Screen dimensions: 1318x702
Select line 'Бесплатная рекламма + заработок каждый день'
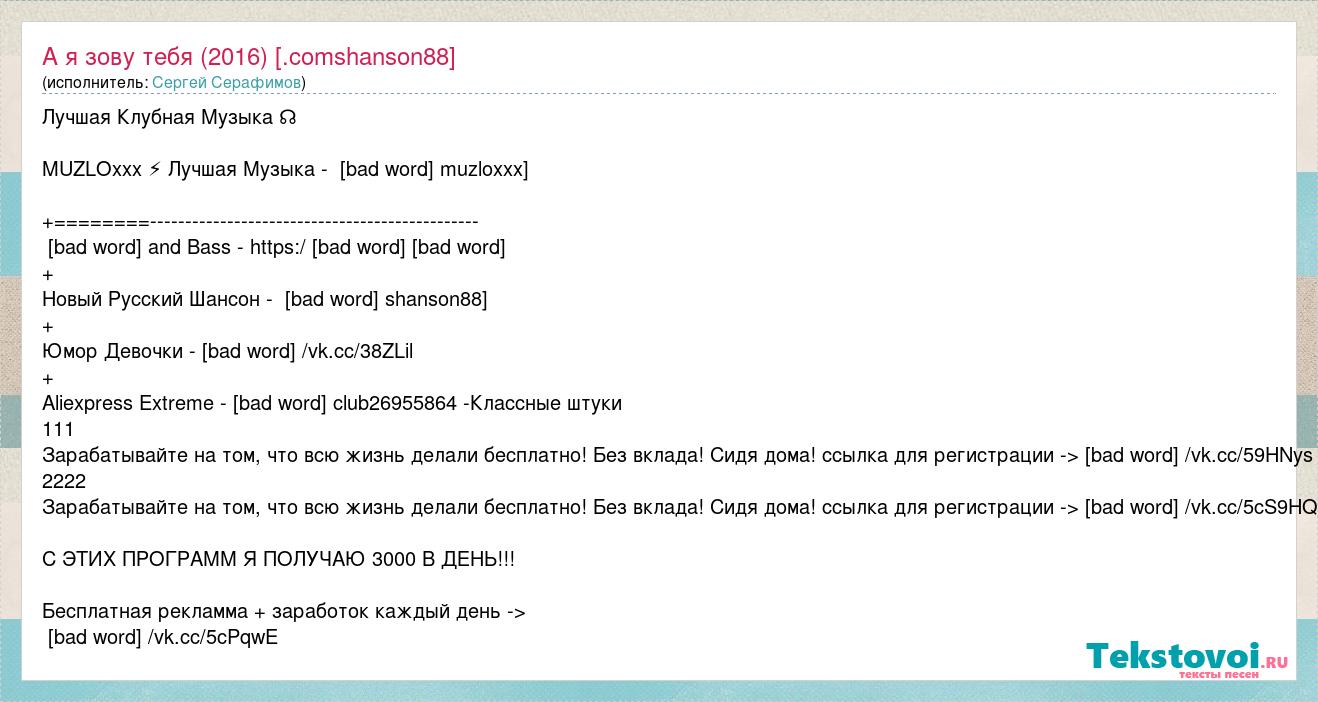click(284, 612)
